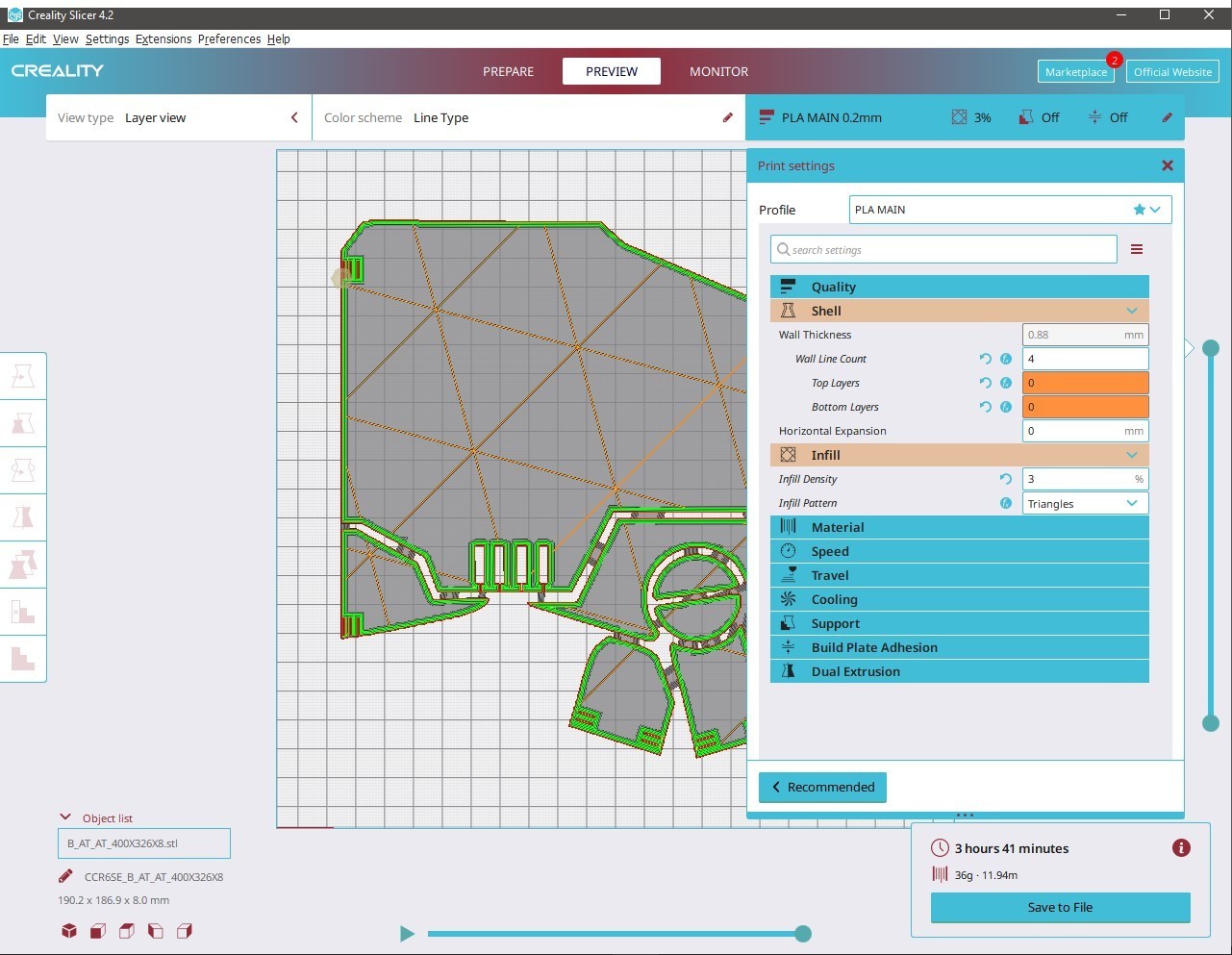Viewport: 1232px width, 955px height.
Task: Expand the Build Plate Adhesion category
Action: pos(960,647)
